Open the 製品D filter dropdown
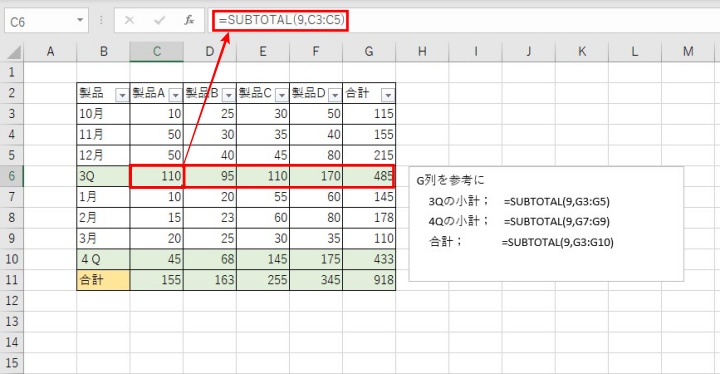 [x=335, y=95]
